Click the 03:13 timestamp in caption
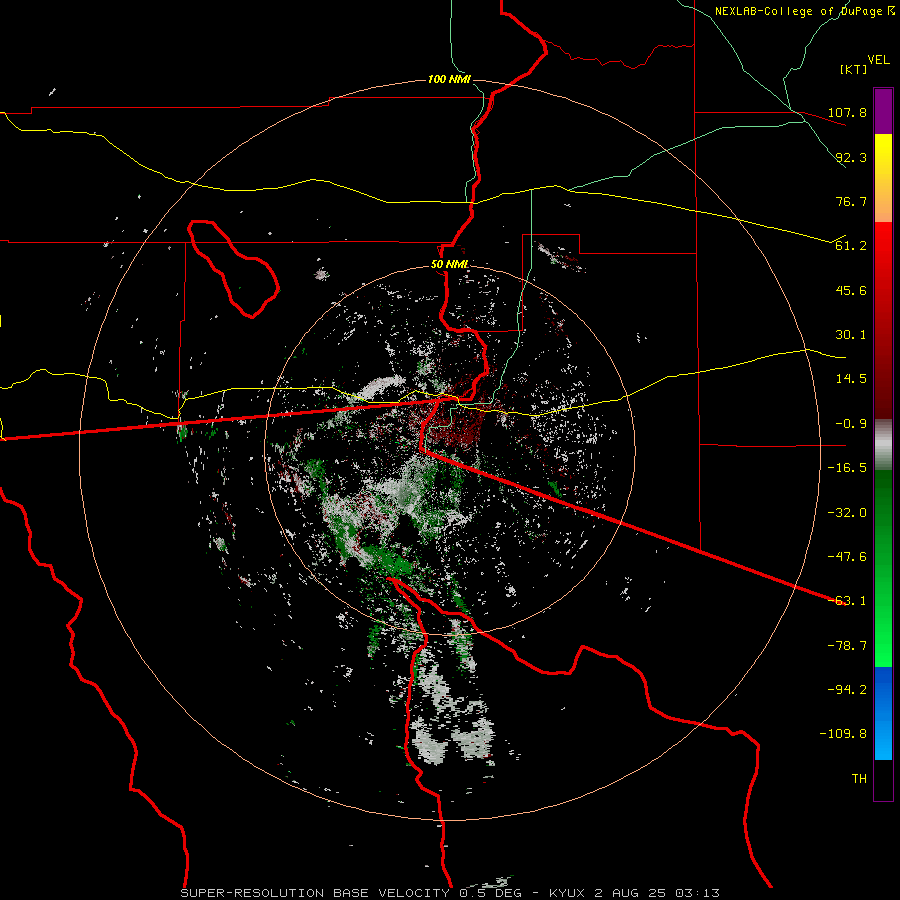The width and height of the screenshot is (900, 900). (x=696, y=893)
